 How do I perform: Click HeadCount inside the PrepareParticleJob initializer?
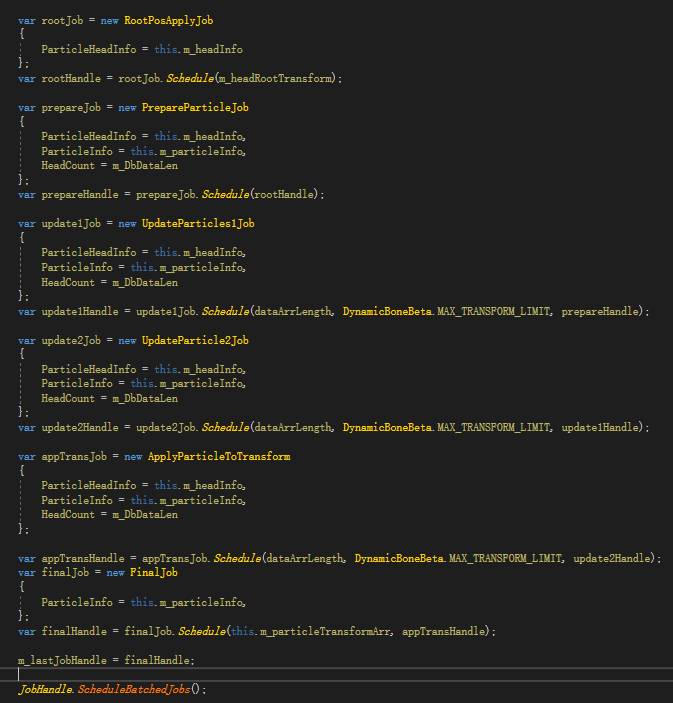pos(68,165)
